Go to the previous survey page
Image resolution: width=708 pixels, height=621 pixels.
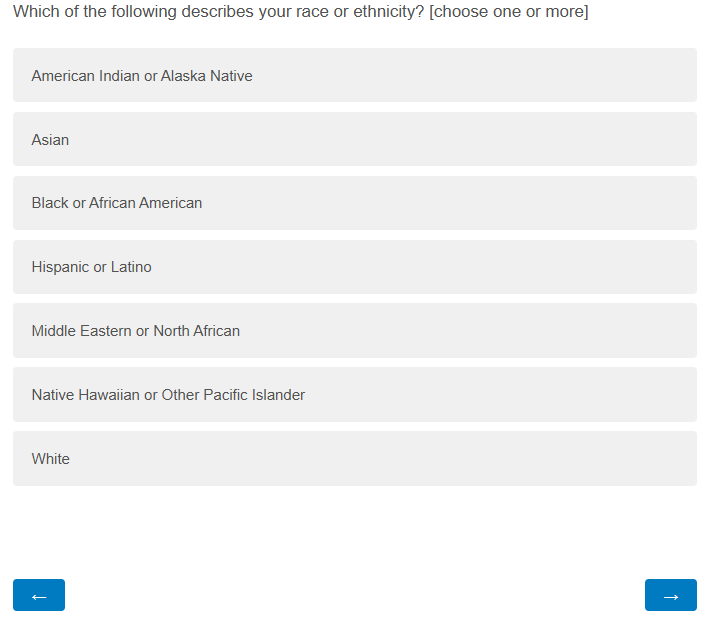[x=39, y=595]
